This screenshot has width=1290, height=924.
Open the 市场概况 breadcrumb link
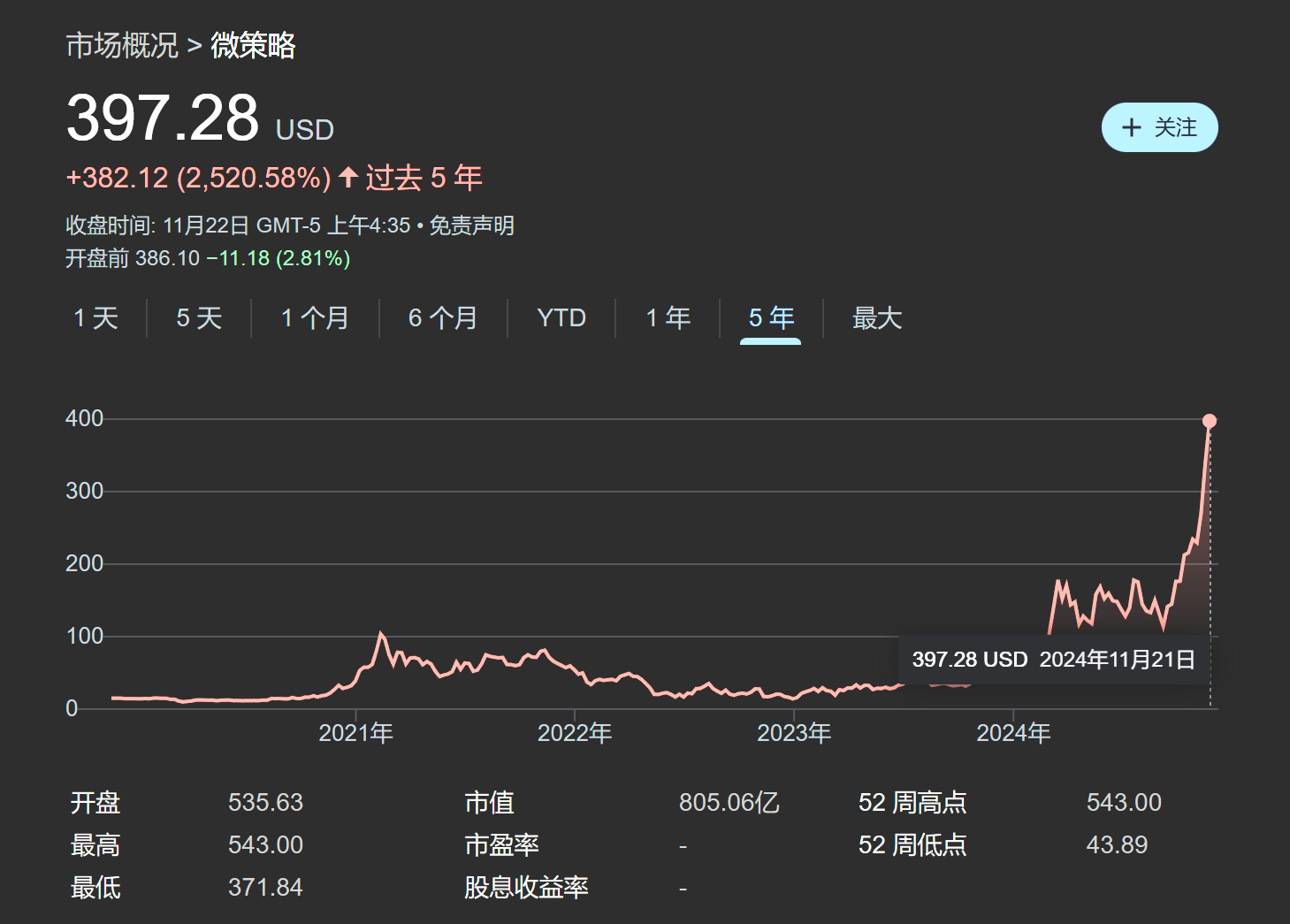click(x=122, y=45)
